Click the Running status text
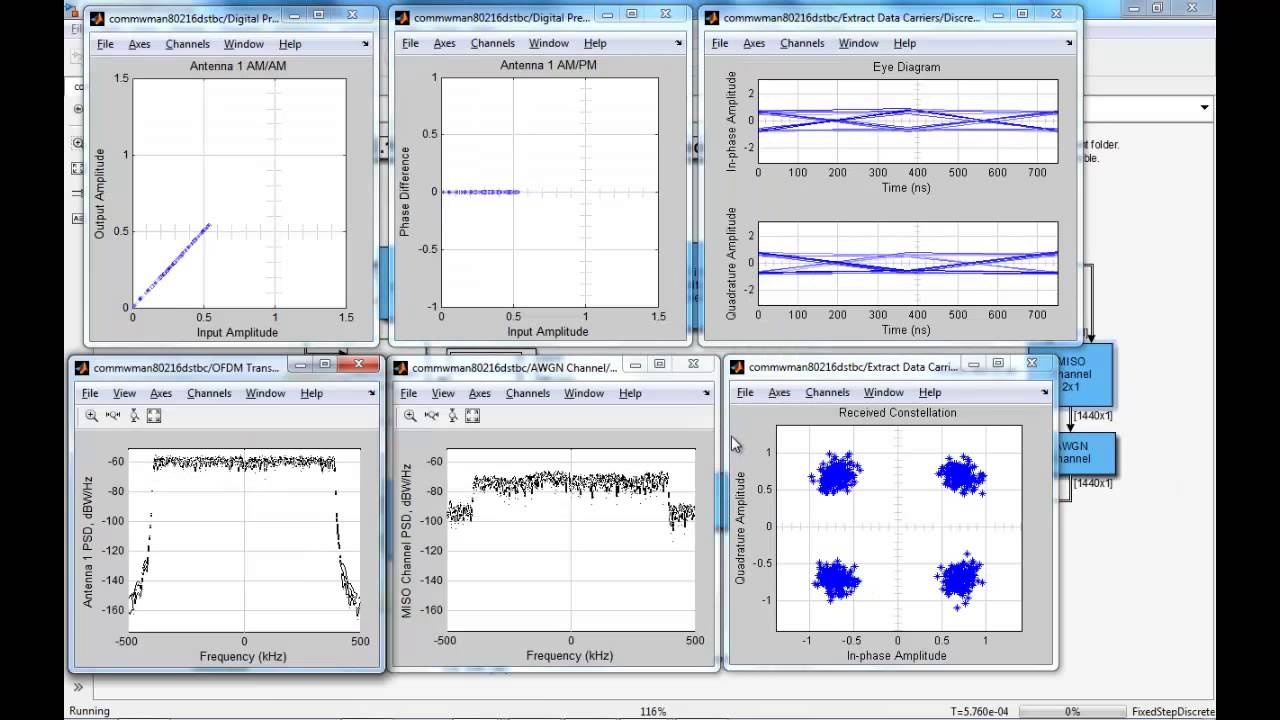The height and width of the screenshot is (720, 1280). tap(89, 711)
